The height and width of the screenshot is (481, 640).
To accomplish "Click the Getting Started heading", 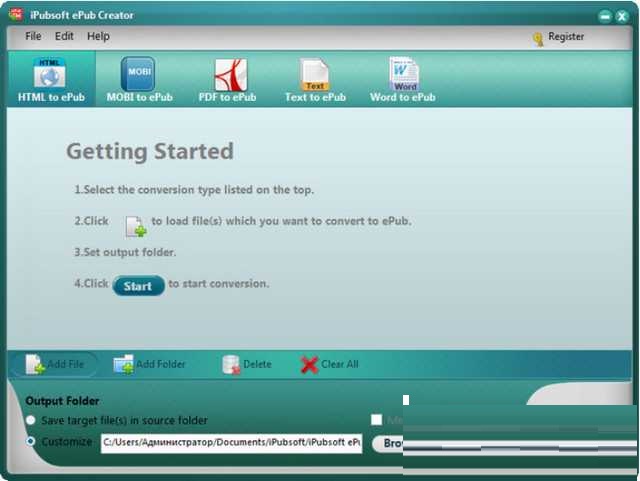I will [150, 151].
